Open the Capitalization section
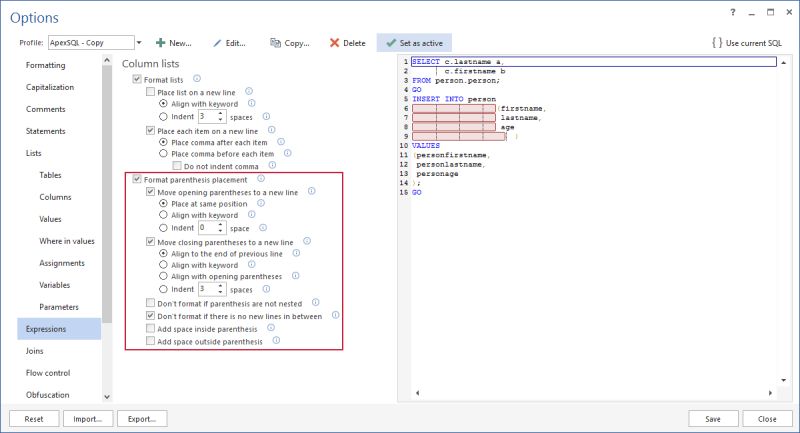The image size is (800, 433). 49,87
